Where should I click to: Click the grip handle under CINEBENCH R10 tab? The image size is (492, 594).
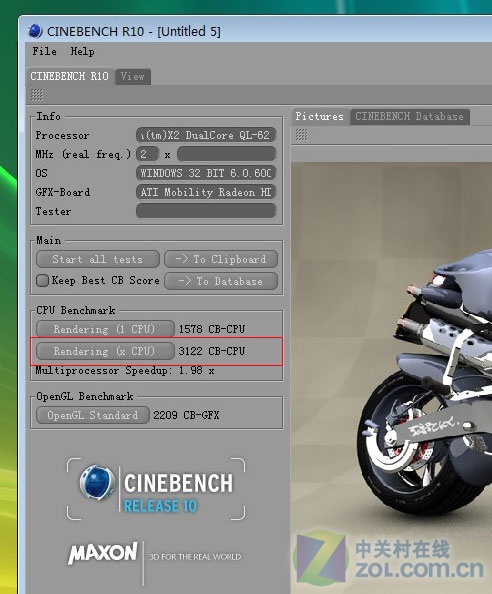click(37, 95)
